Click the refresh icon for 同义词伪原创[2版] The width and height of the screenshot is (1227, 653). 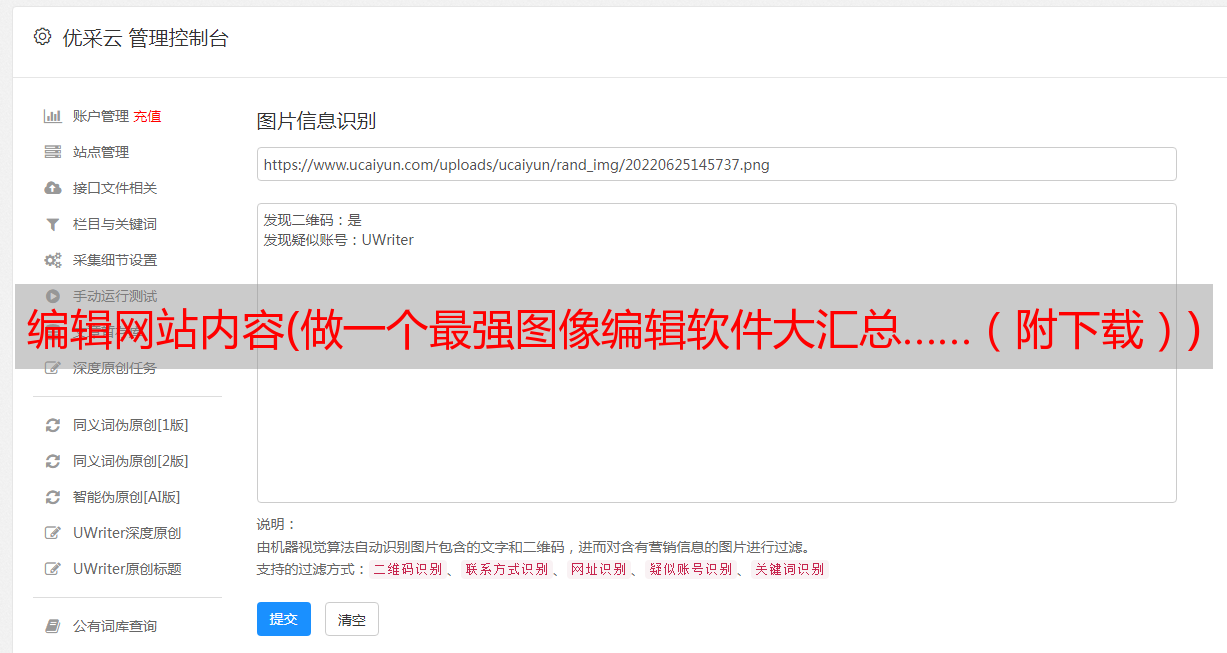(53, 461)
